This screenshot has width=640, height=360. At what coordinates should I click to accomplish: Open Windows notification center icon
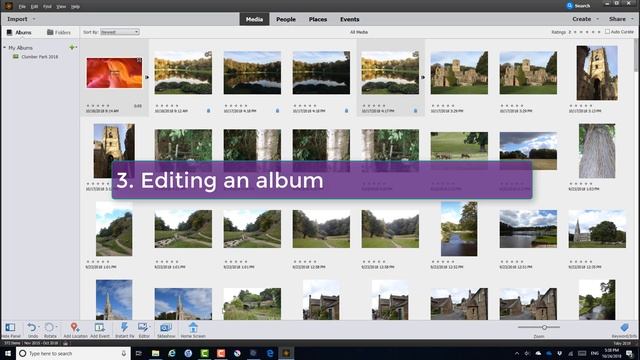tap(629, 353)
